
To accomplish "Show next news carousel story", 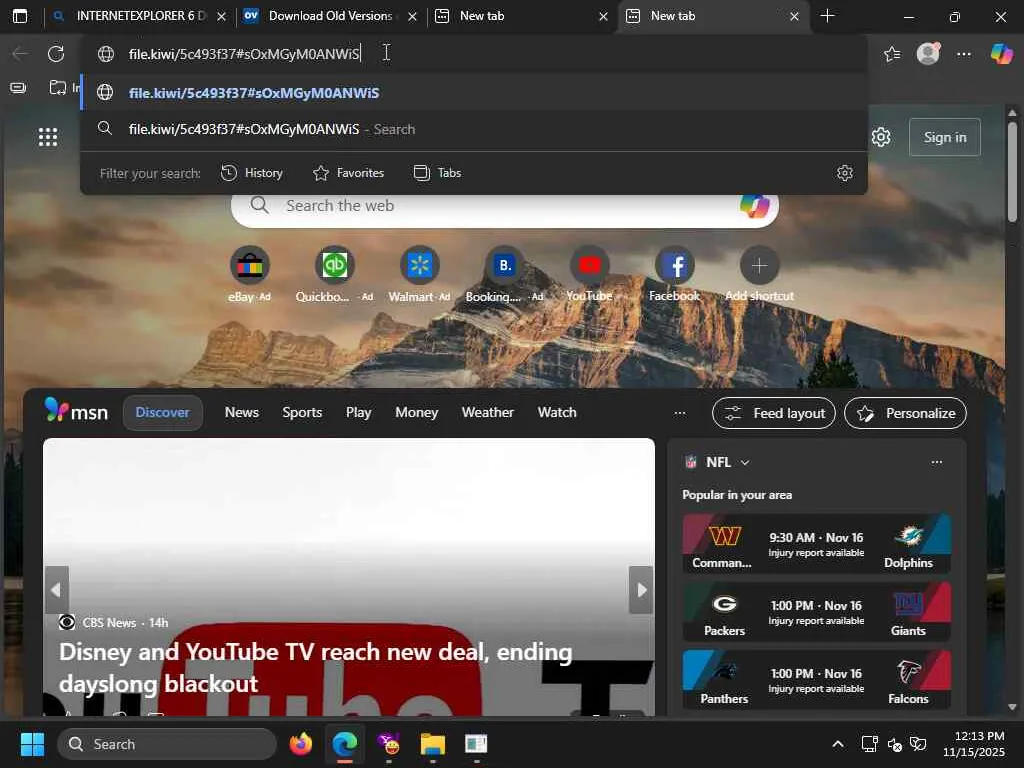I will (x=641, y=590).
